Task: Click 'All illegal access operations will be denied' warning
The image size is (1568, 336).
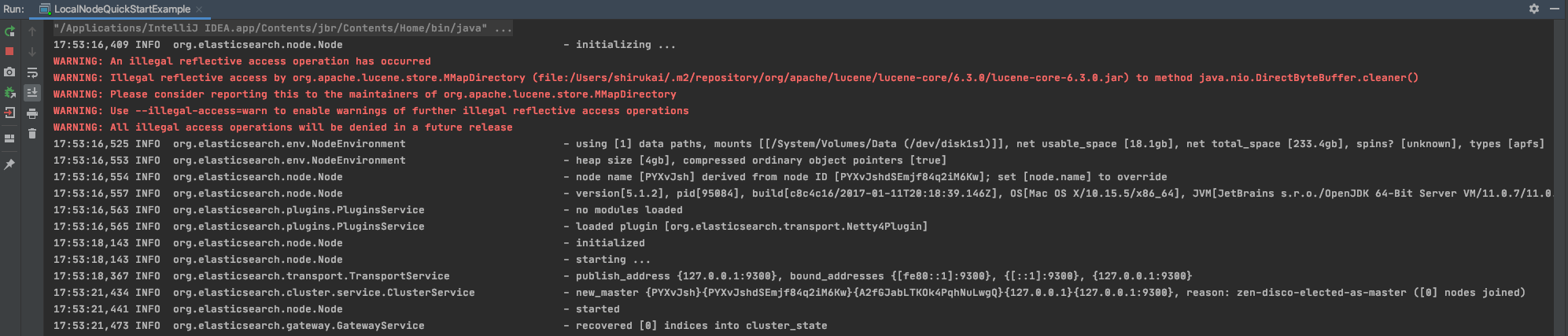Action: [283, 127]
